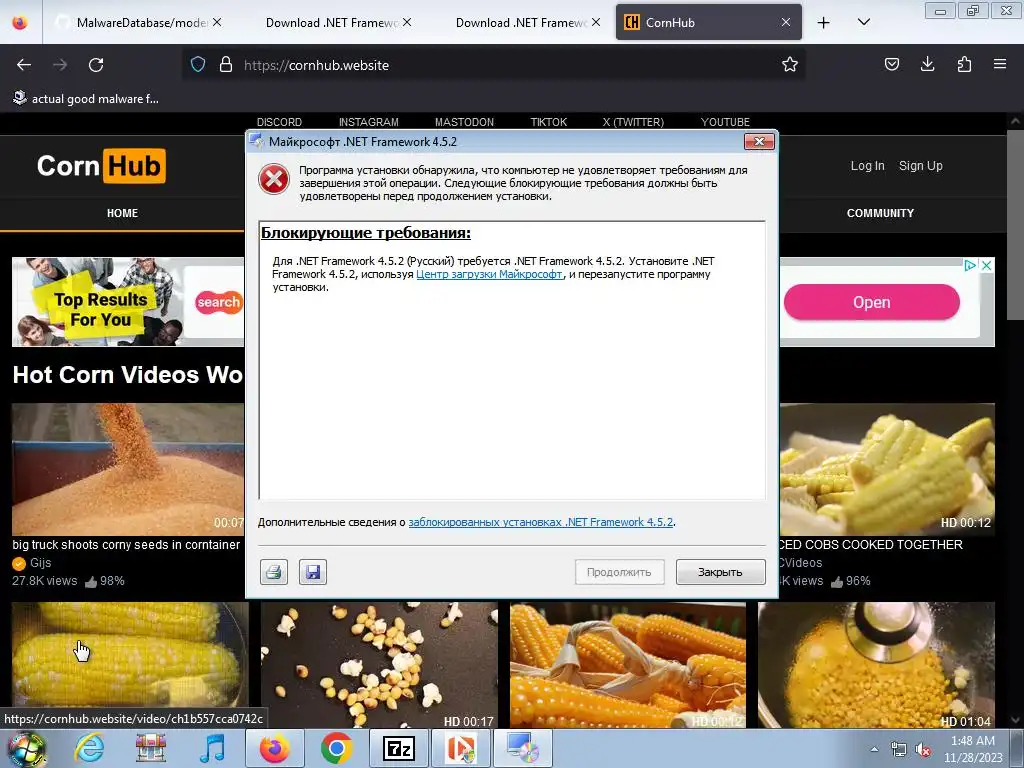1024x768 pixels.
Task: Open the Firefox hamburger application menu
Action: pyautogui.click(x=1000, y=64)
